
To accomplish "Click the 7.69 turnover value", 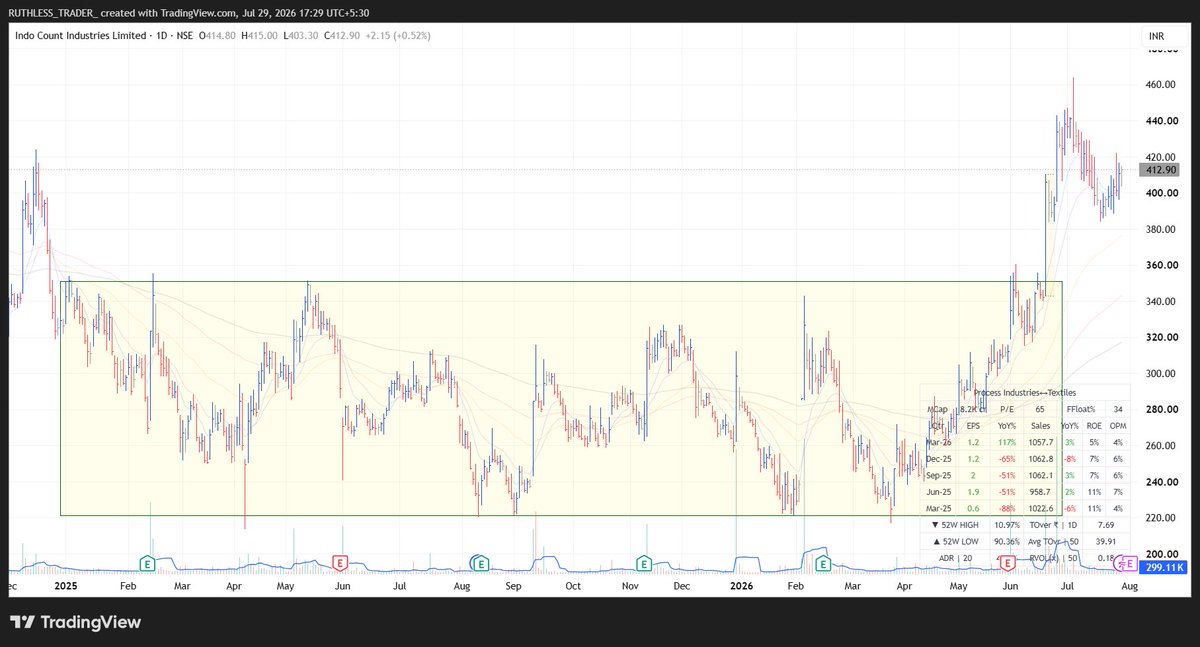I will [x=1108, y=525].
